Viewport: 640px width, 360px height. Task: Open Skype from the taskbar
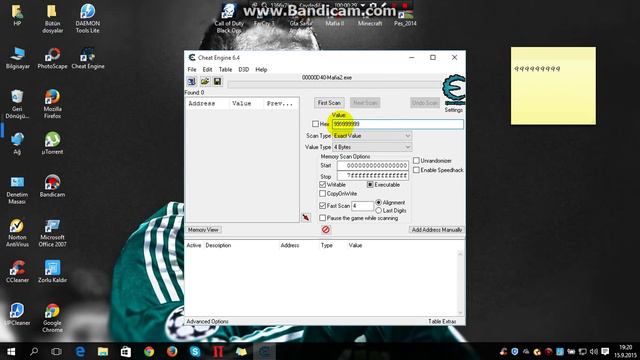click(195, 351)
